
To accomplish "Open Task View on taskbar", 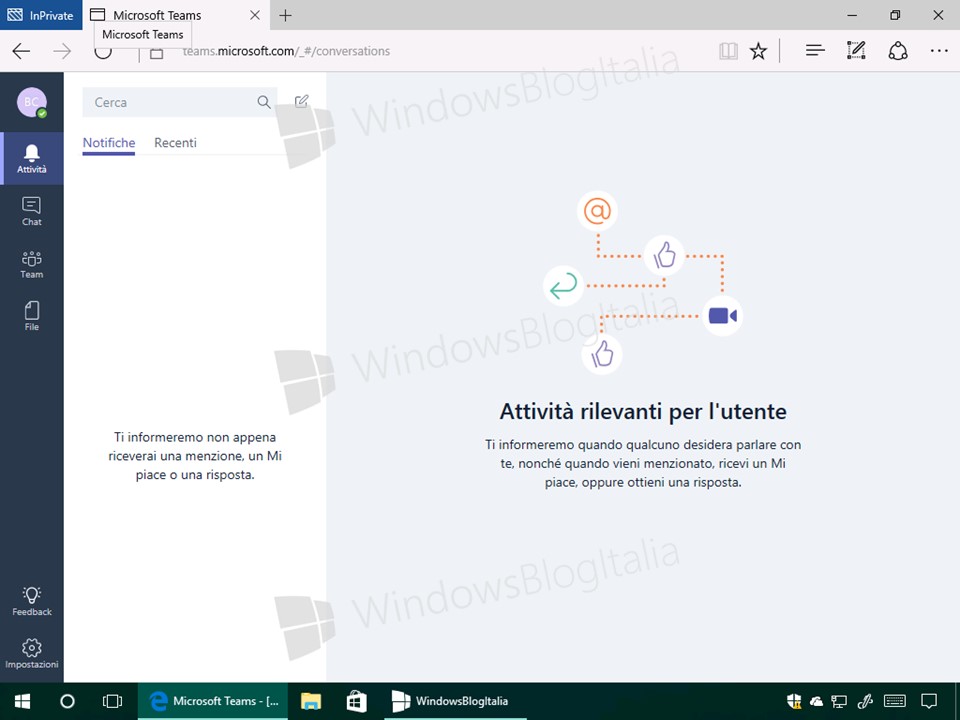I will click(113, 701).
